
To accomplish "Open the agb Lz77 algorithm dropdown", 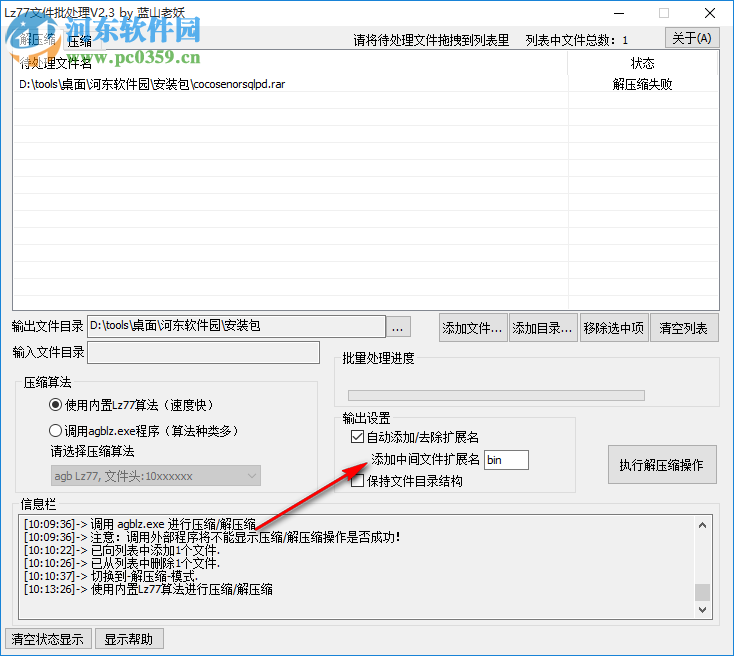I will pyautogui.click(x=155, y=476).
